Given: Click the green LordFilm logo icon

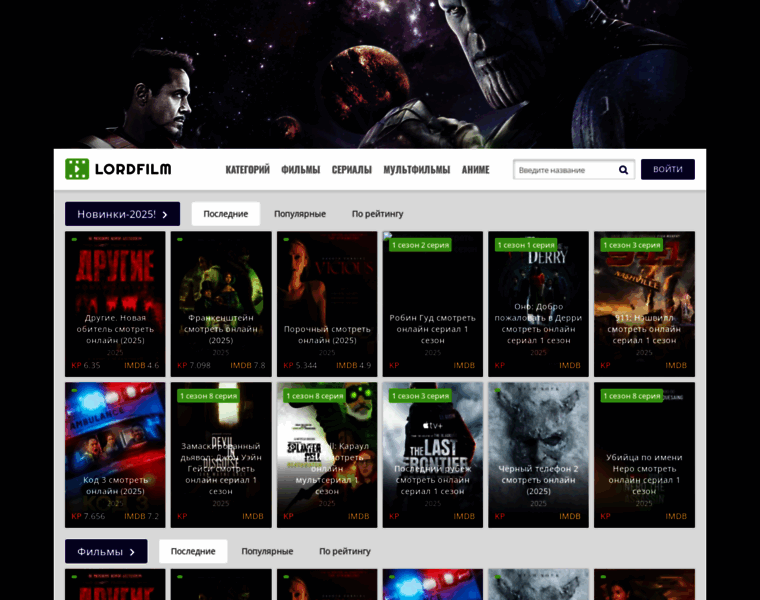Looking at the screenshot, I should click(x=77, y=169).
